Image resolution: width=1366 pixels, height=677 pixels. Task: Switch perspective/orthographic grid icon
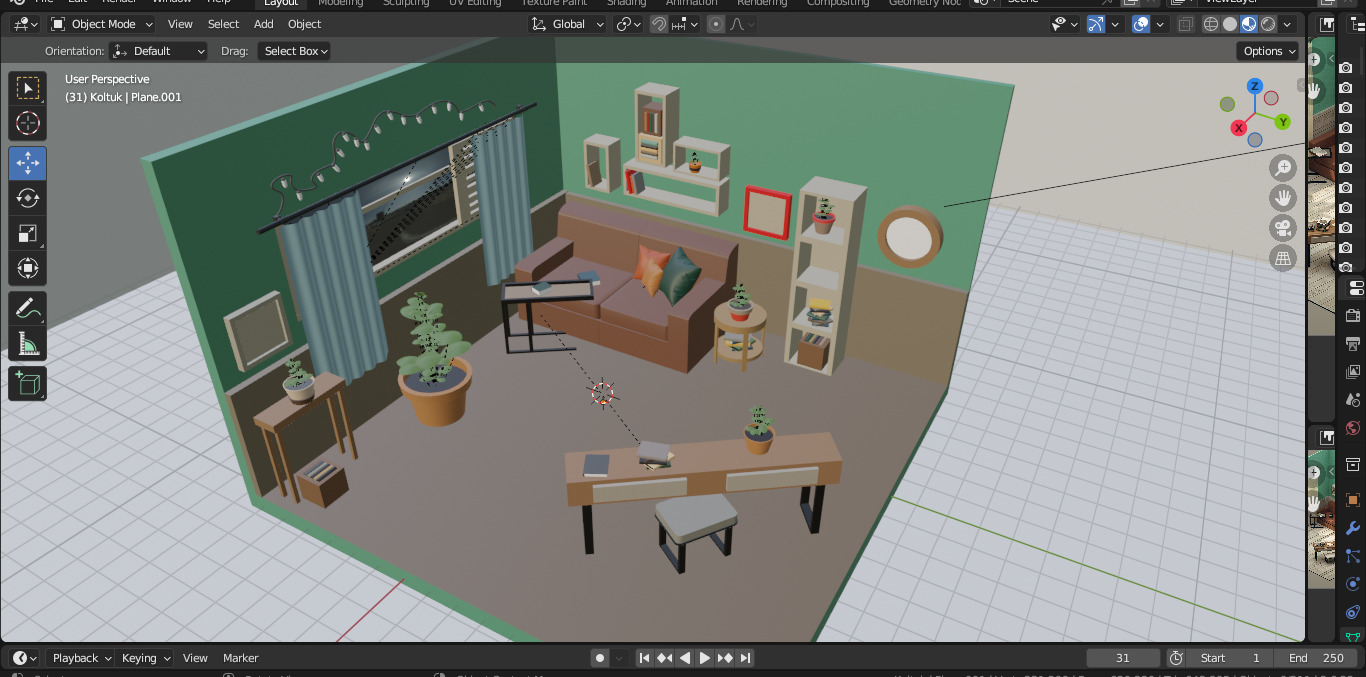pos(1283,258)
